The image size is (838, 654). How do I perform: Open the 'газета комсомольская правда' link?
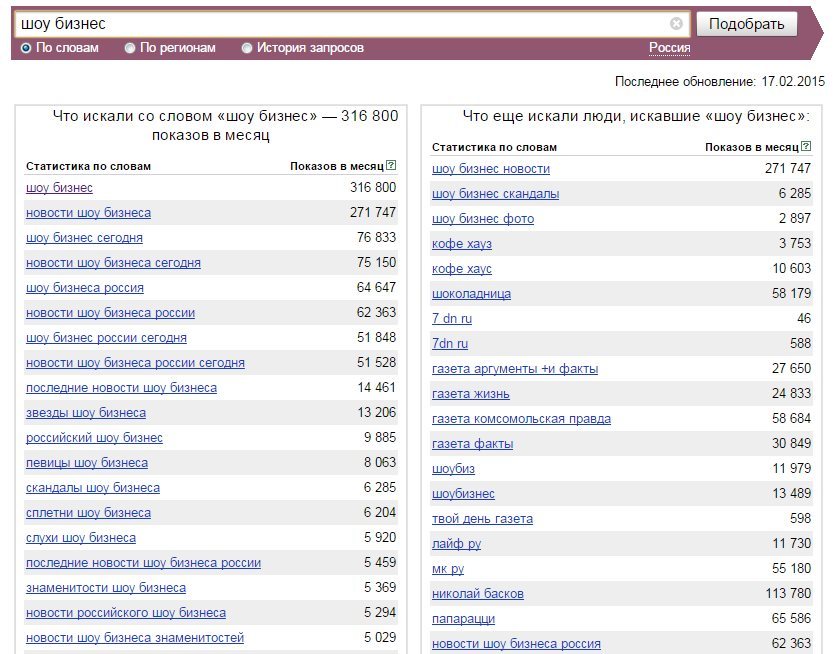pyautogui.click(x=521, y=419)
